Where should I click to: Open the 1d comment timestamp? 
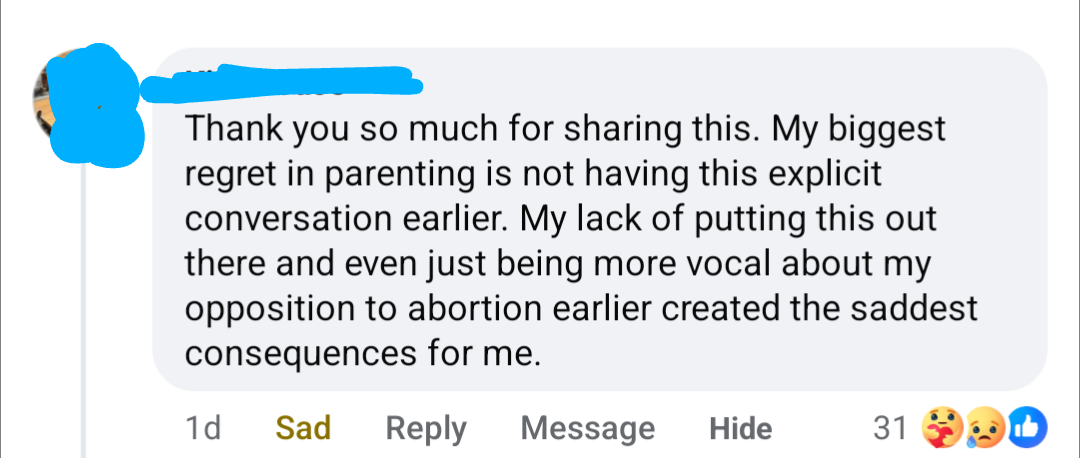click(x=203, y=428)
